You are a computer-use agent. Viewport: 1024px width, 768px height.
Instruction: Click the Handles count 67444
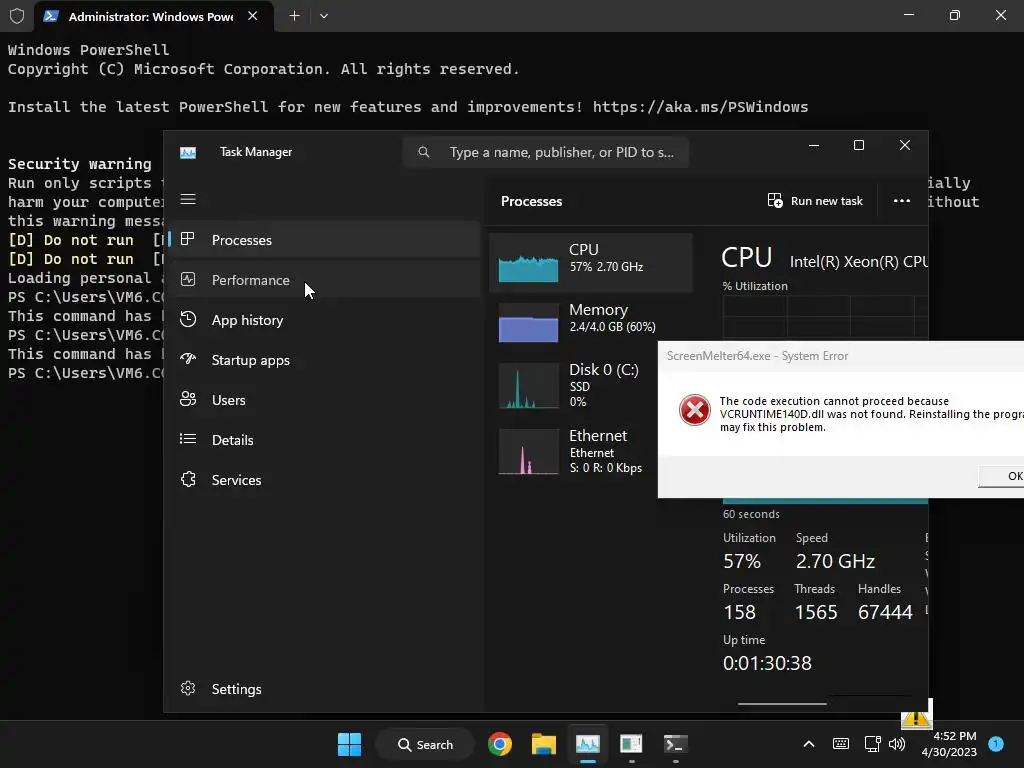pyautogui.click(x=885, y=612)
